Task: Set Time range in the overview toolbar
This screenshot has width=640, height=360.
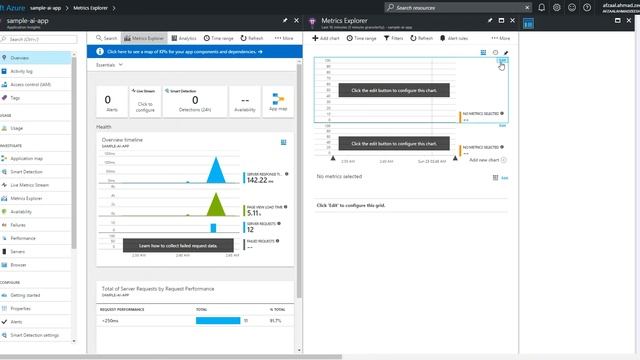Action: (x=219, y=38)
